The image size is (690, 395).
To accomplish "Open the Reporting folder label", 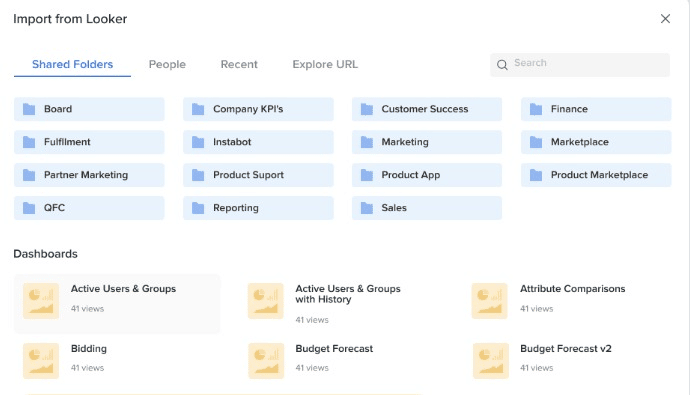I will (236, 208).
